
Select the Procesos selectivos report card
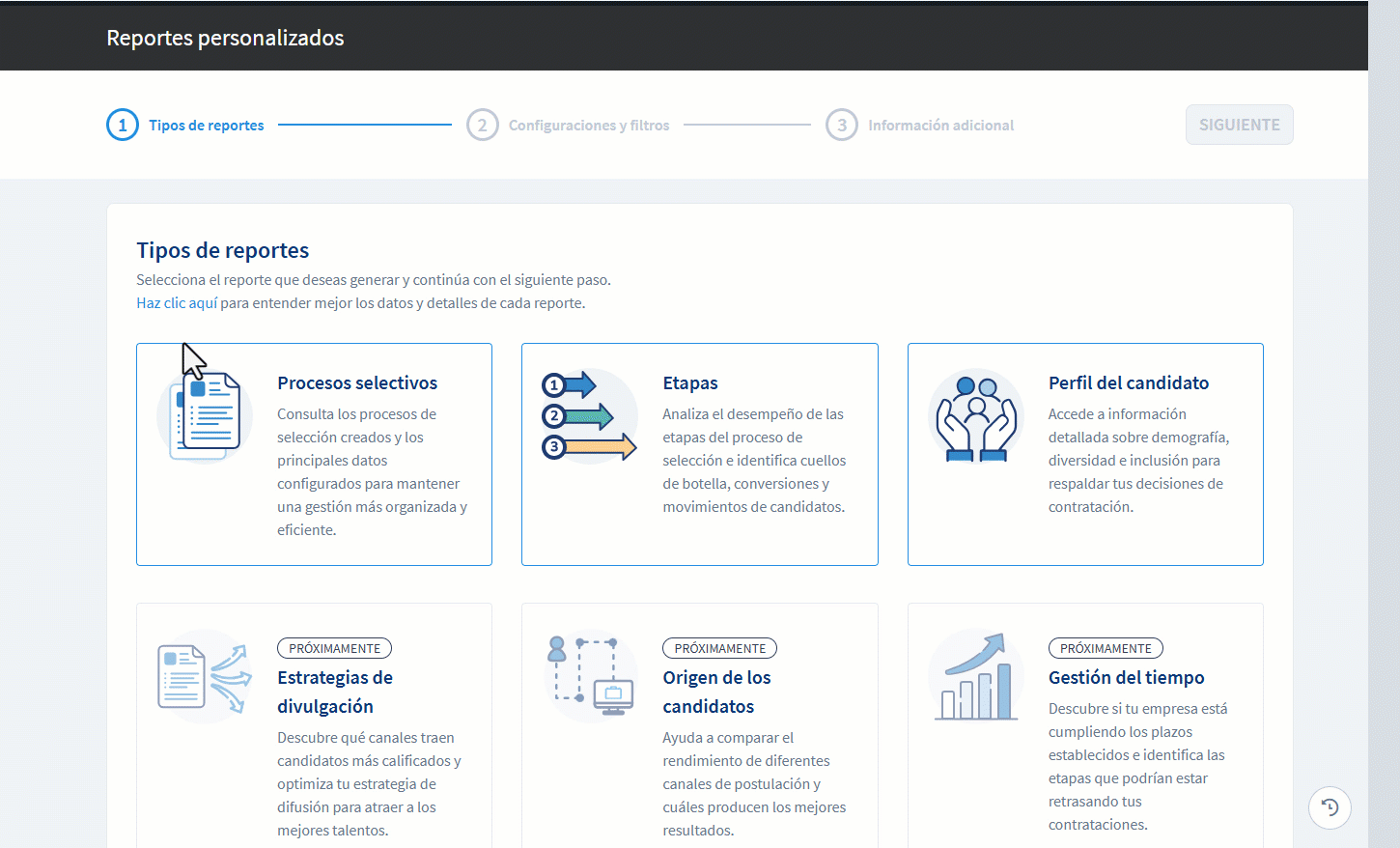[314, 454]
